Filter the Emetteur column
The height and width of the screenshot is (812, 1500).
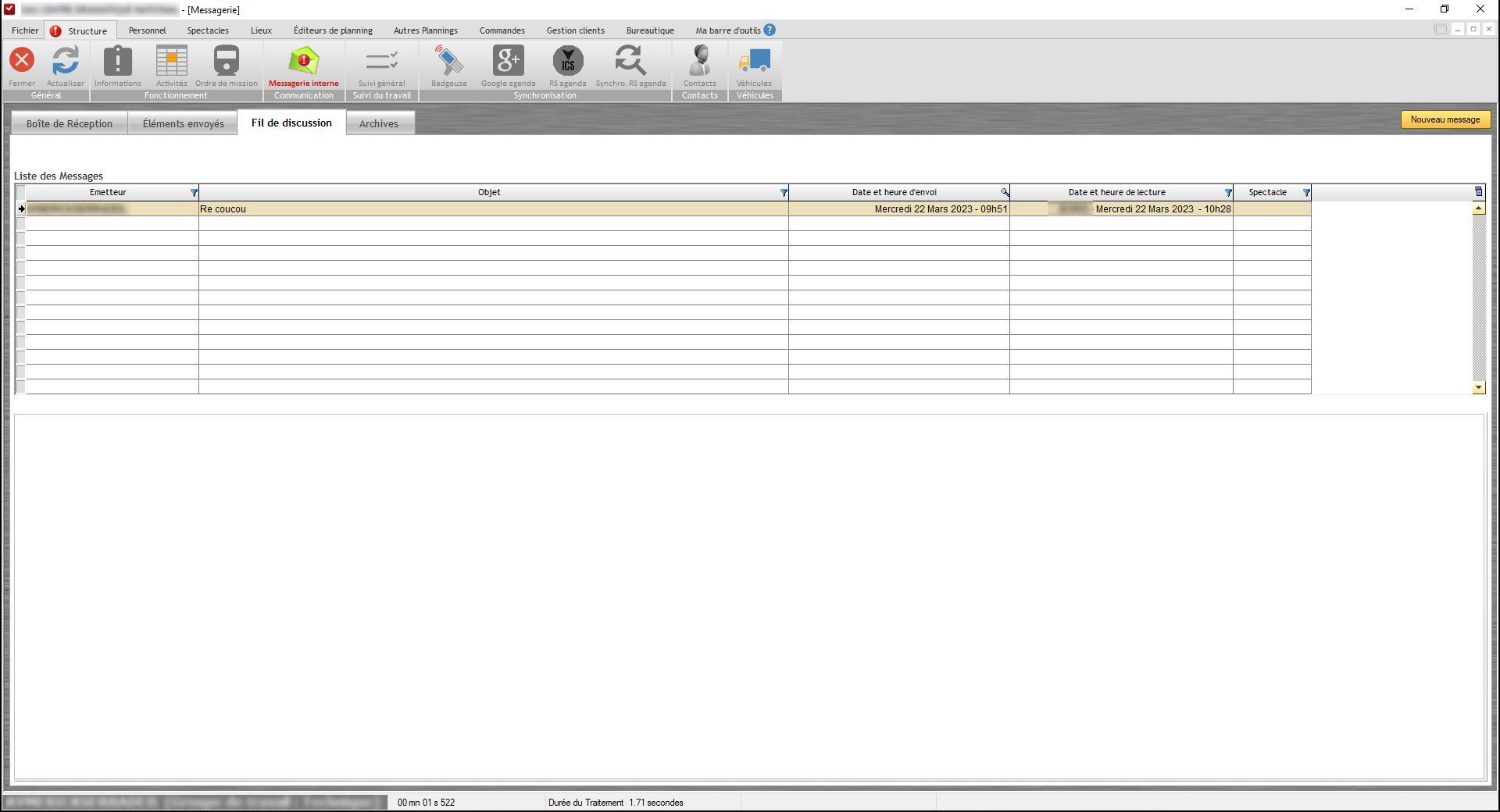(x=194, y=193)
